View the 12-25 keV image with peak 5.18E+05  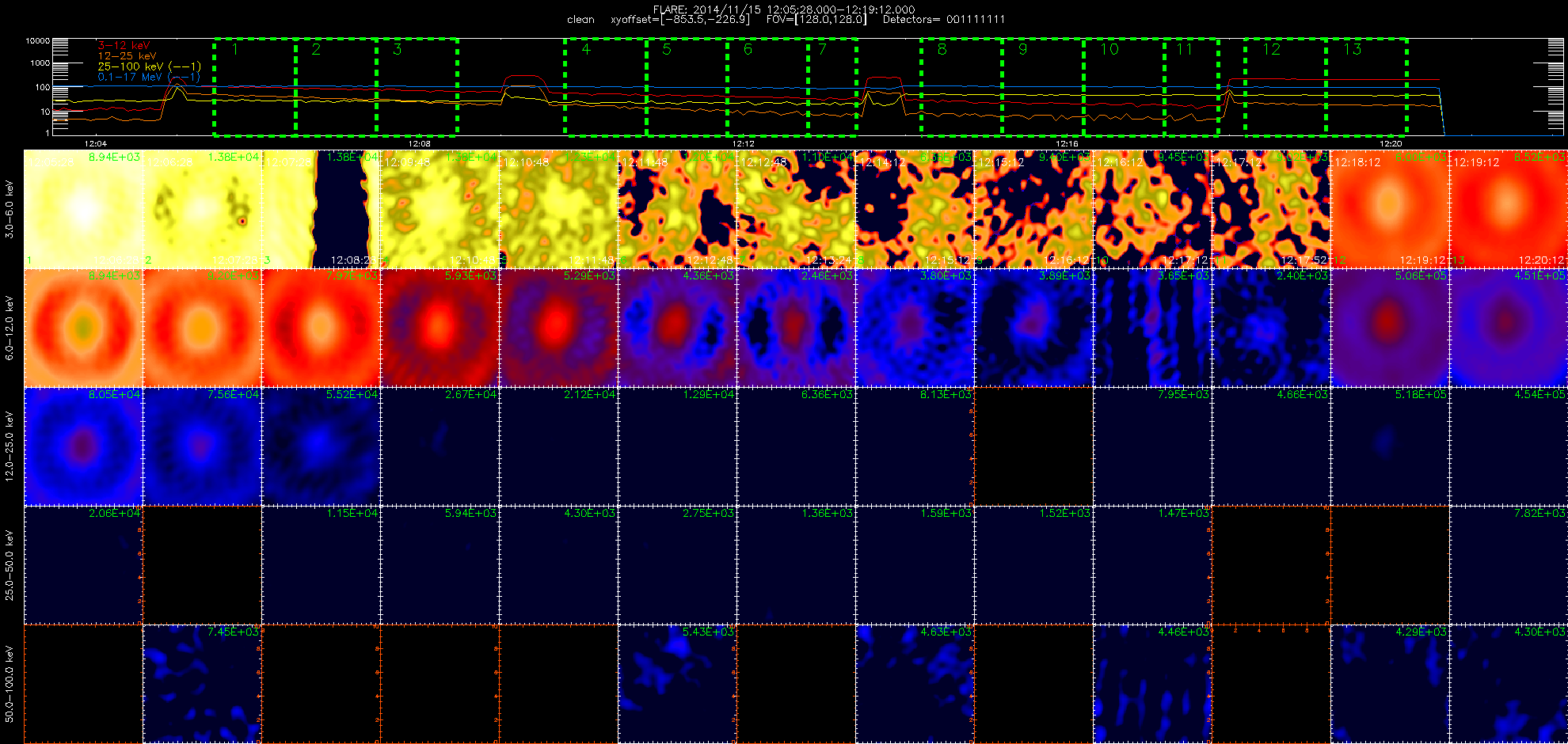[1390, 446]
